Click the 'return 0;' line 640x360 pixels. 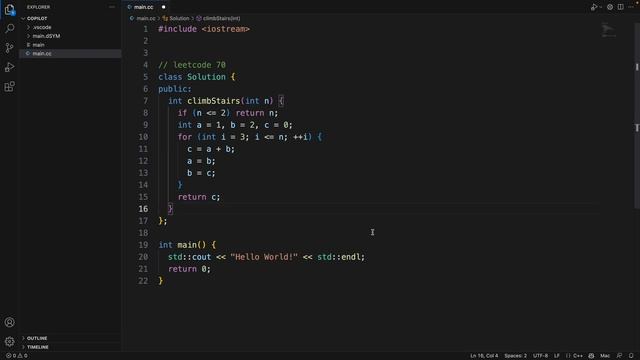point(189,269)
